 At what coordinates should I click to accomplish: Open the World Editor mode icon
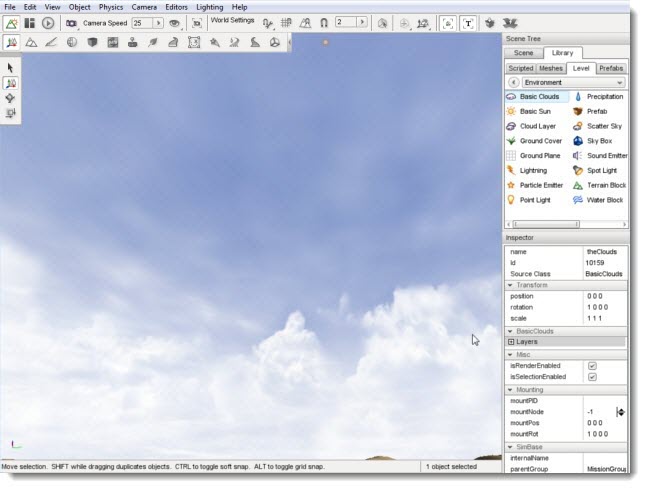pyautogui.click(x=12, y=23)
